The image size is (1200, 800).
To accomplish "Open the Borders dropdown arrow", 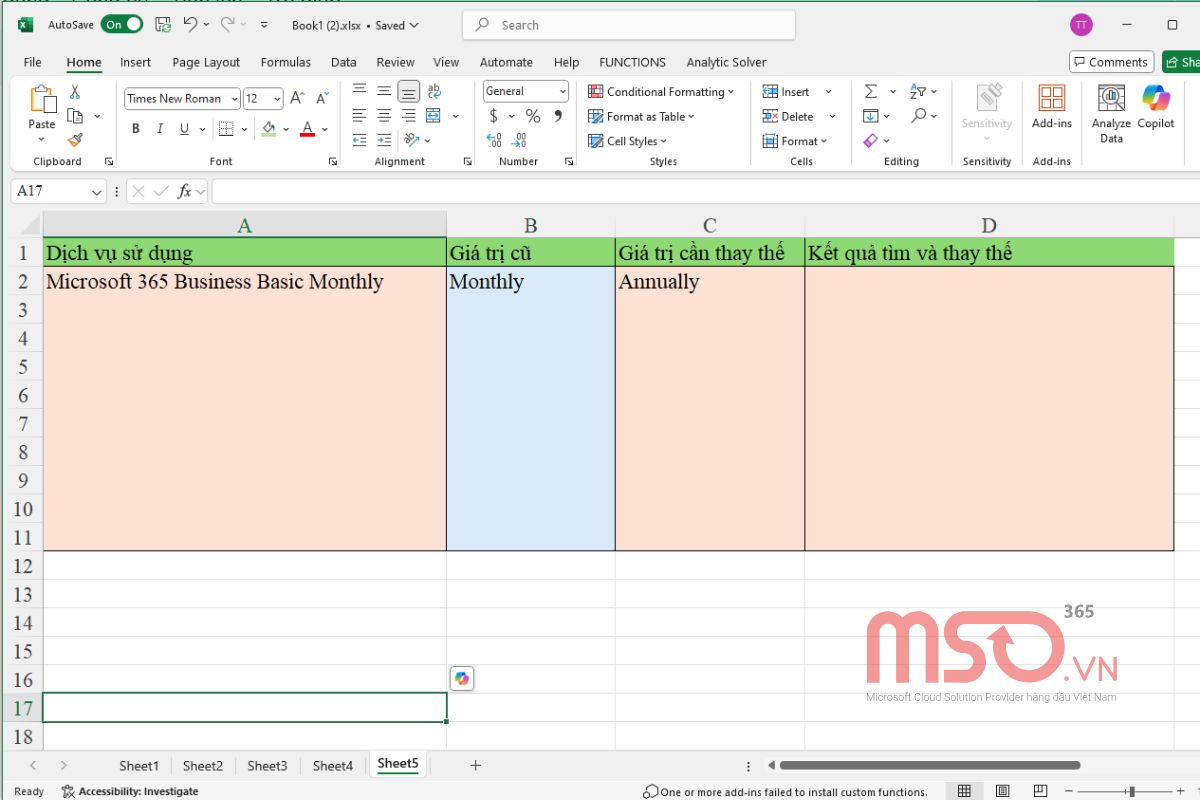I will pyautogui.click(x=246, y=129).
